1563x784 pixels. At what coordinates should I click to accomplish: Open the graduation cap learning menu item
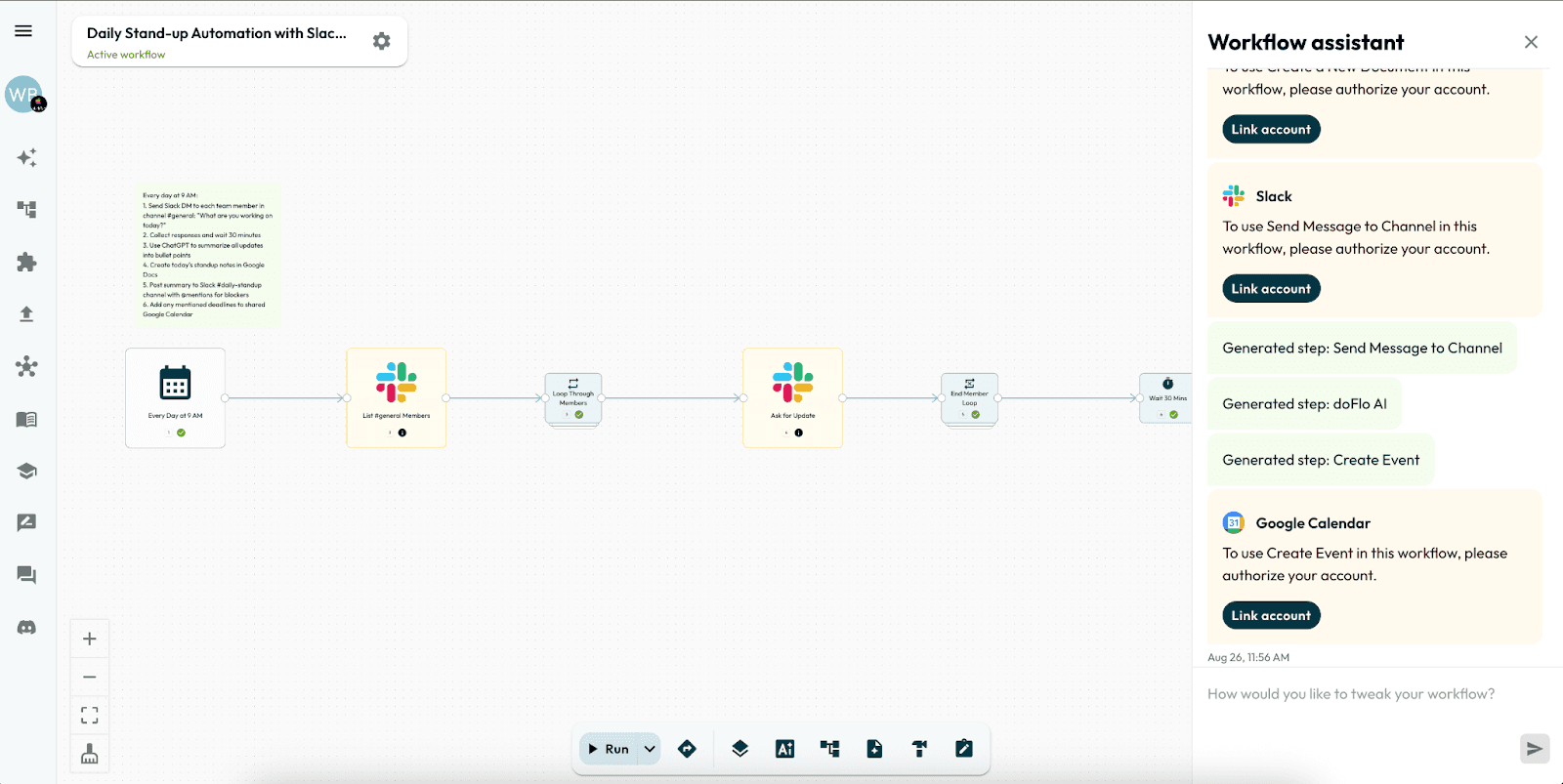point(26,471)
